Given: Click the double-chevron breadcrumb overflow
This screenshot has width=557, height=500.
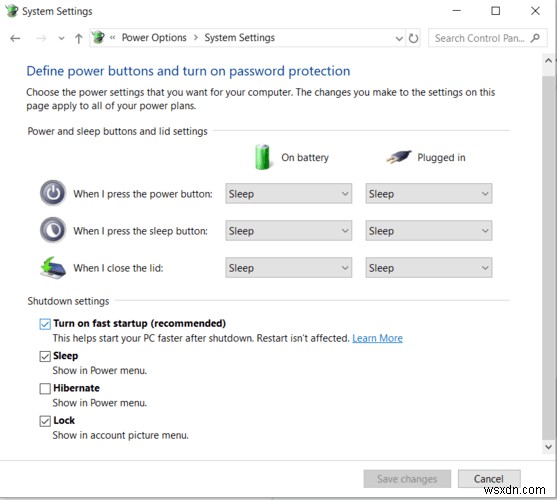Looking at the screenshot, I should (112, 38).
